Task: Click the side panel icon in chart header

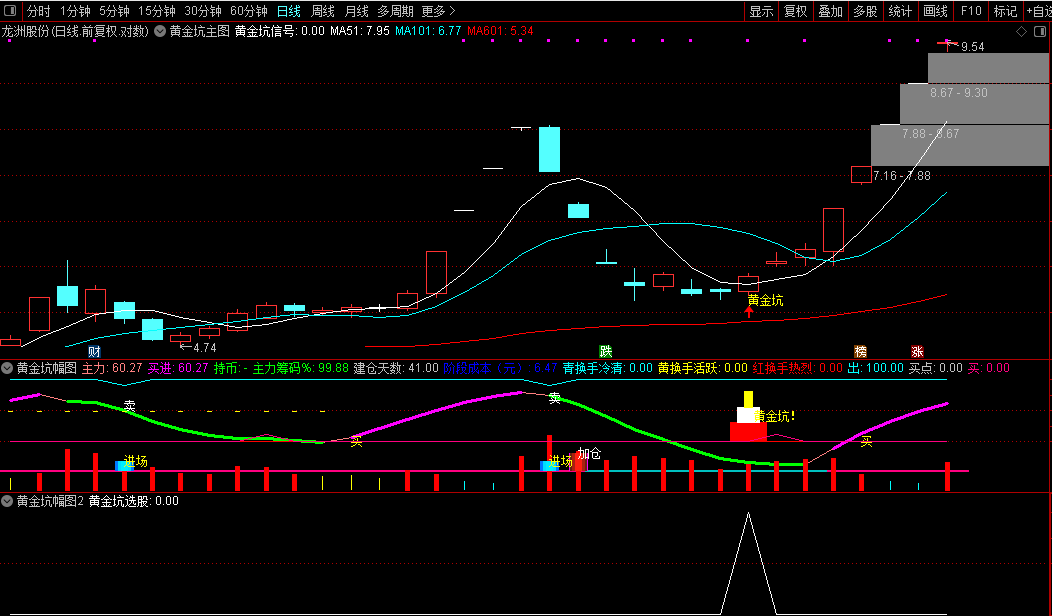Action: click(1040, 32)
